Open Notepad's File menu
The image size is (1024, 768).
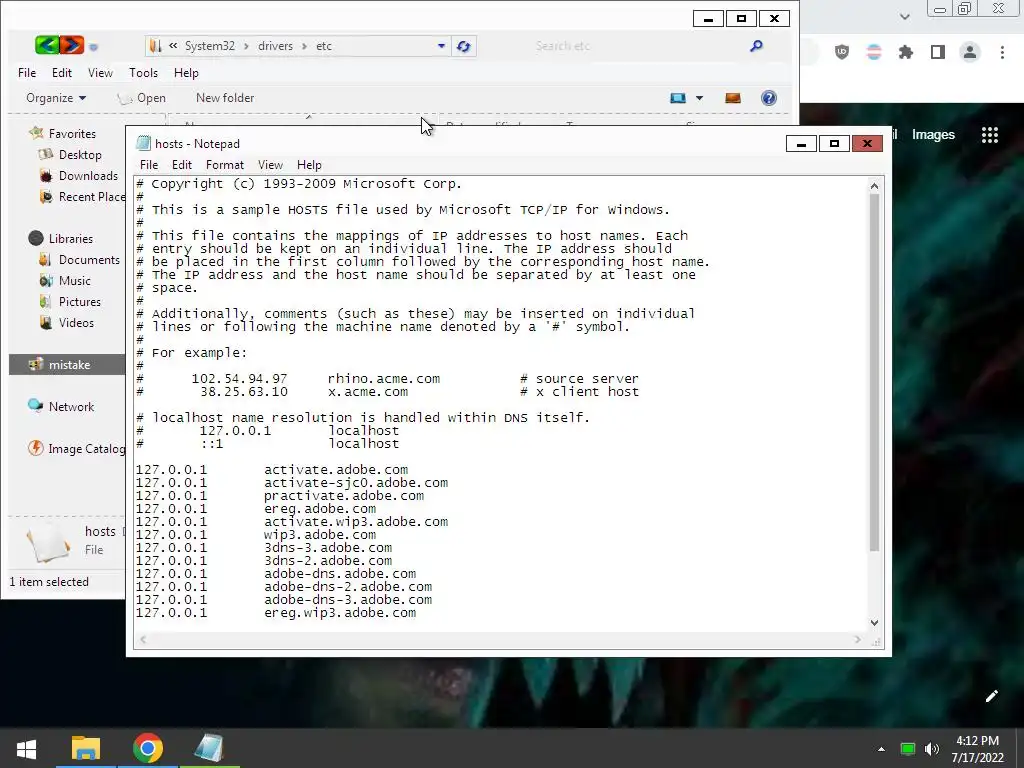pyautogui.click(x=149, y=165)
